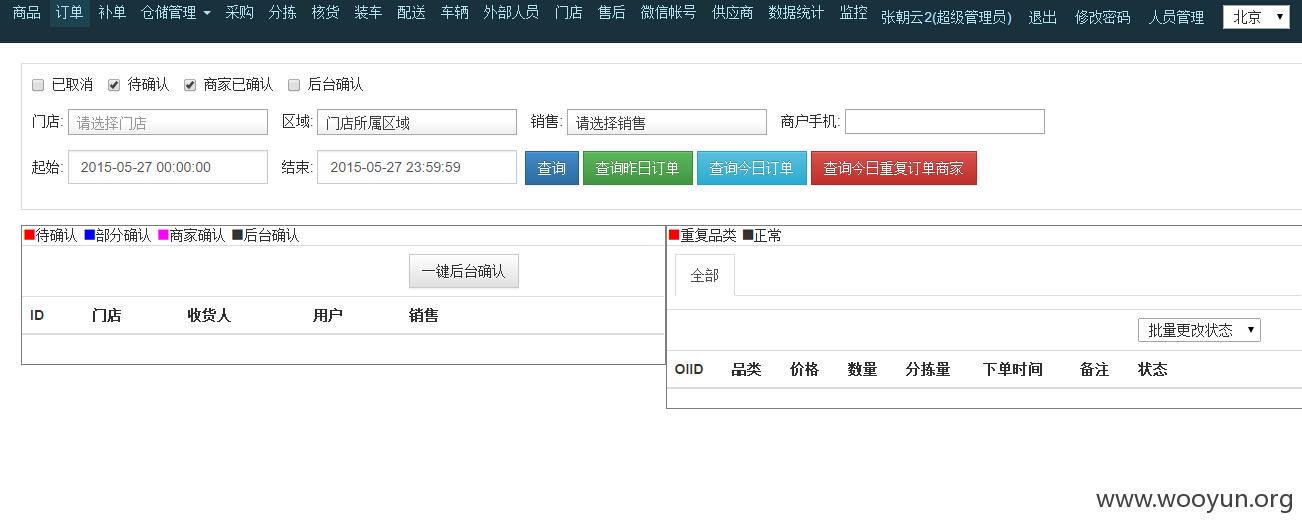
Task: Click the ID column header
Action: pyautogui.click(x=37, y=315)
